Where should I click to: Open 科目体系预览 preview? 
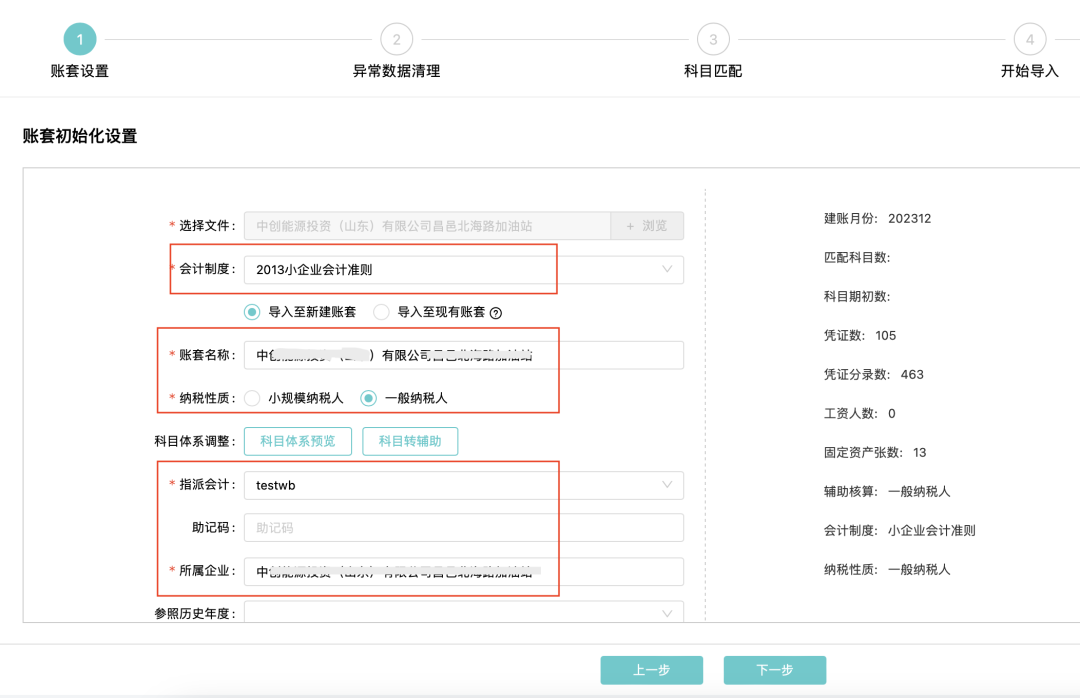pos(297,441)
